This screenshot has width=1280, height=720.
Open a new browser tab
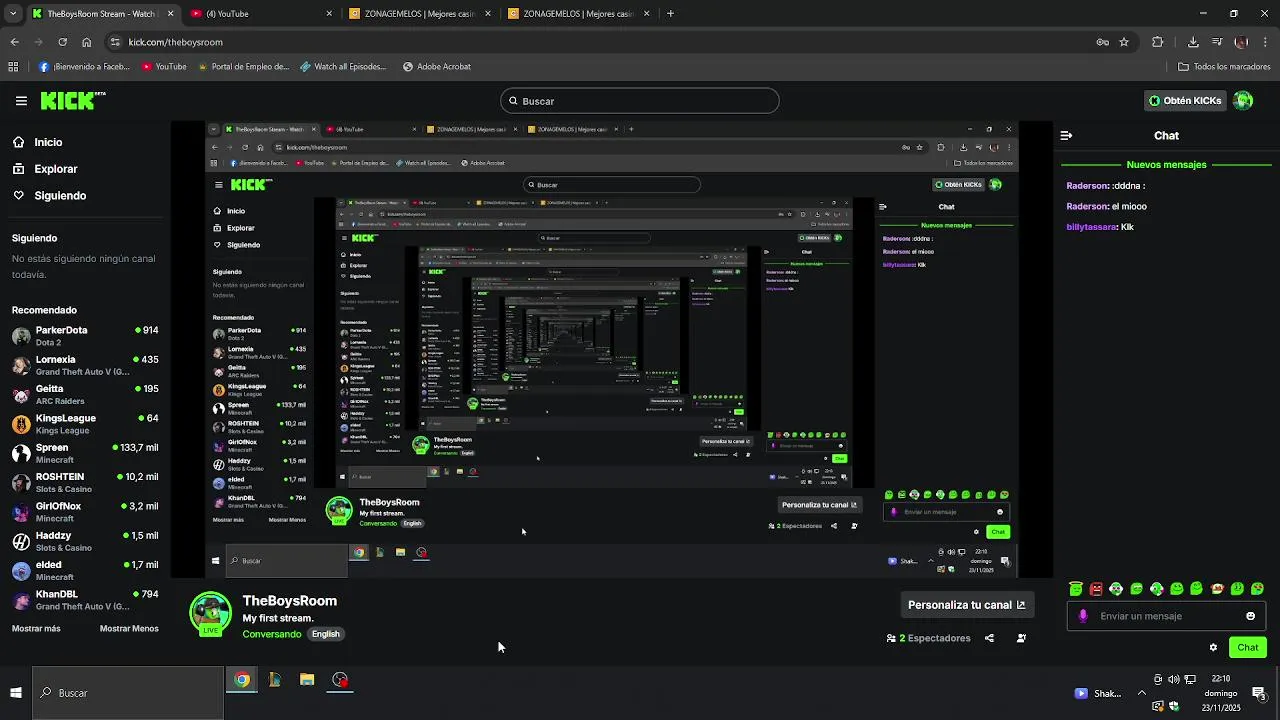(x=670, y=14)
